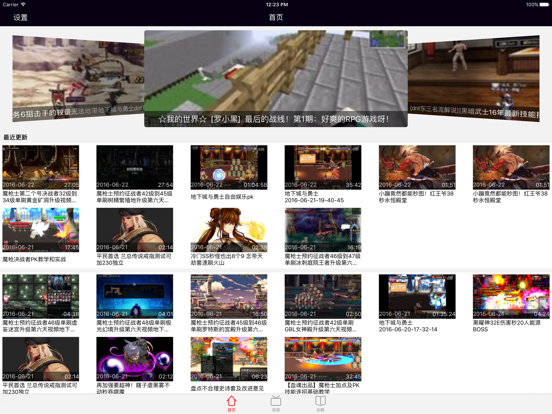
Task: Select the left carousel banner about 狙击手
Action: pos(78,79)
